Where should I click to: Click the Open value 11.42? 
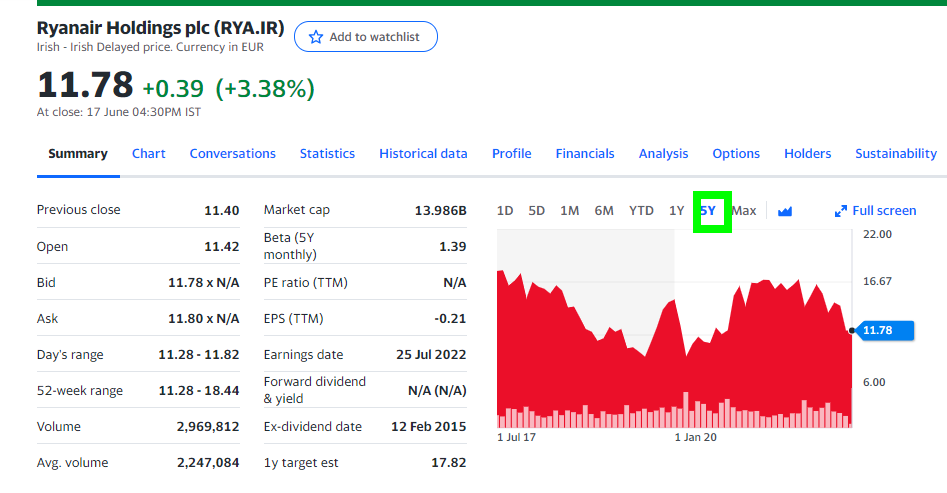tap(222, 246)
